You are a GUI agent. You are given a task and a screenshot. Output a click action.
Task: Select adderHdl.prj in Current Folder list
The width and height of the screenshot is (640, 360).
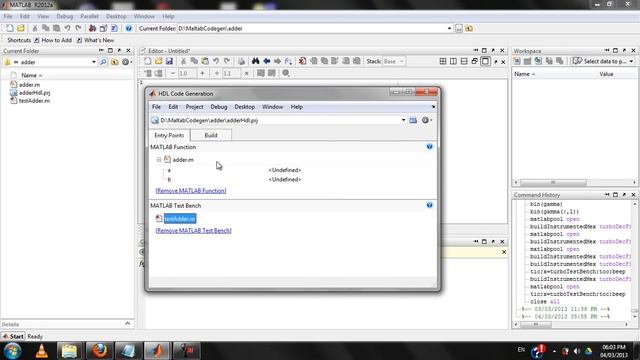30,93
